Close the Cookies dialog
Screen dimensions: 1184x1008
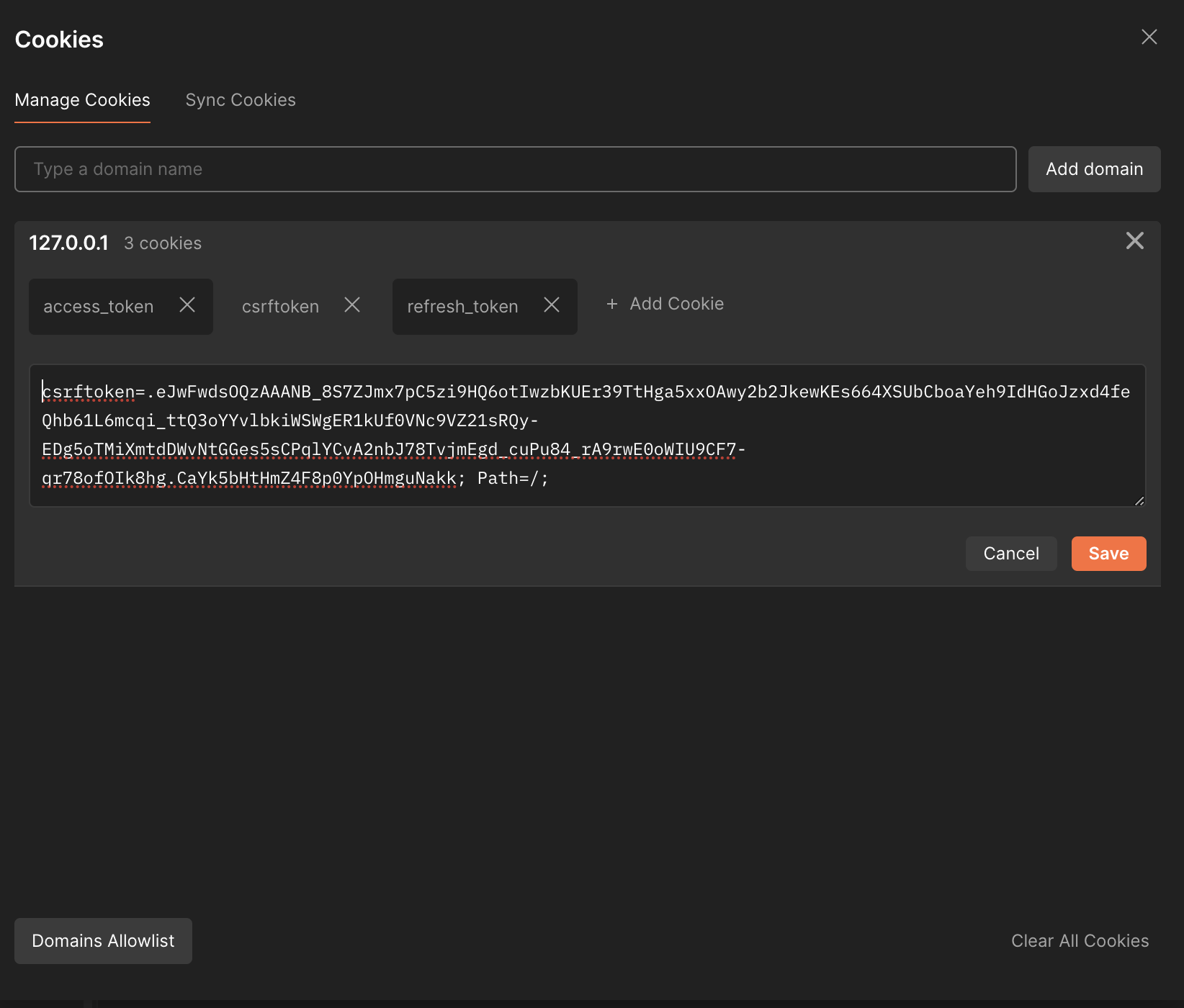coord(1149,37)
